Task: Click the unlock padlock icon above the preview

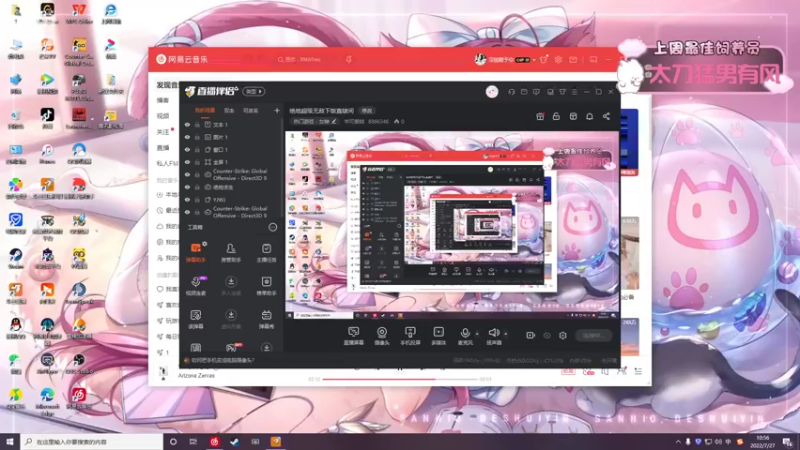Action: click(556, 116)
